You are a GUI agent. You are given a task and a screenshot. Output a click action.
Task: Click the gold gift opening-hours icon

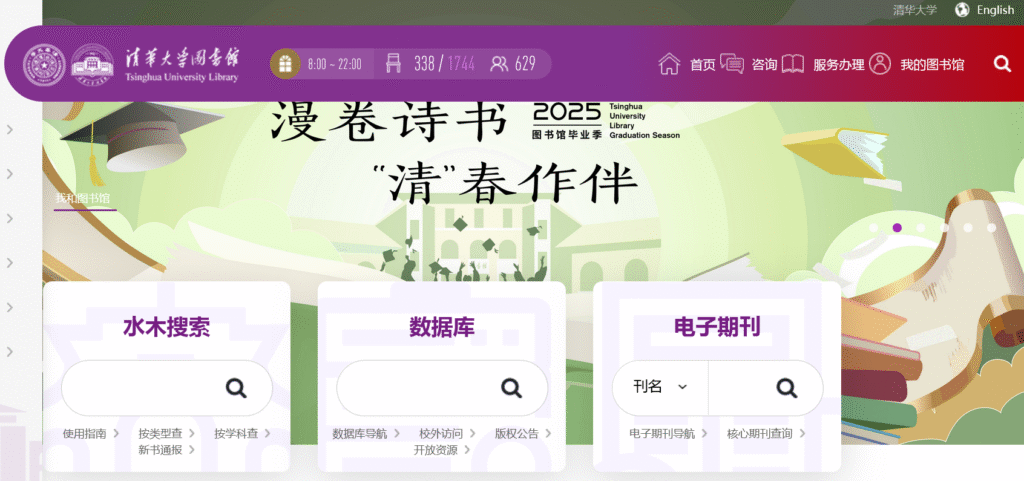click(285, 64)
